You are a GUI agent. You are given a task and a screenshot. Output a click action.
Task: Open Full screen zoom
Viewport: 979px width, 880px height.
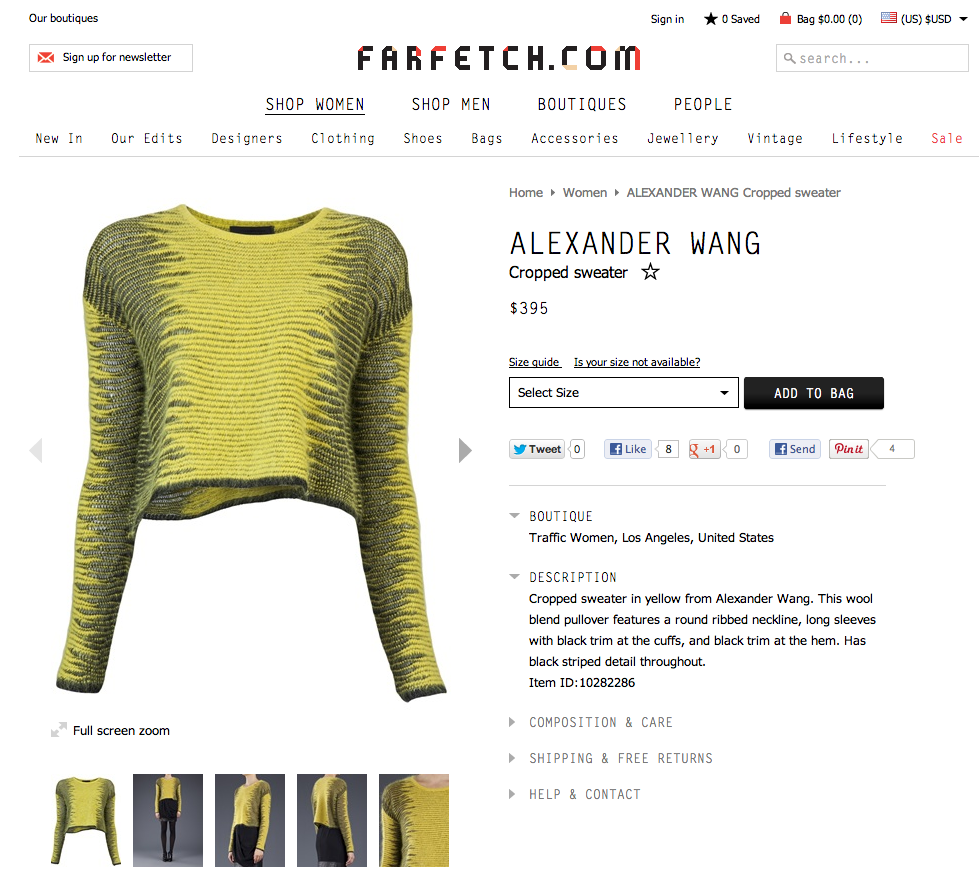111,730
